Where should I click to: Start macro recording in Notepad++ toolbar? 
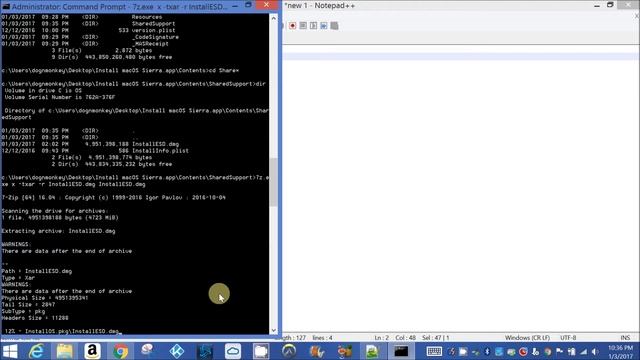coord(293,26)
